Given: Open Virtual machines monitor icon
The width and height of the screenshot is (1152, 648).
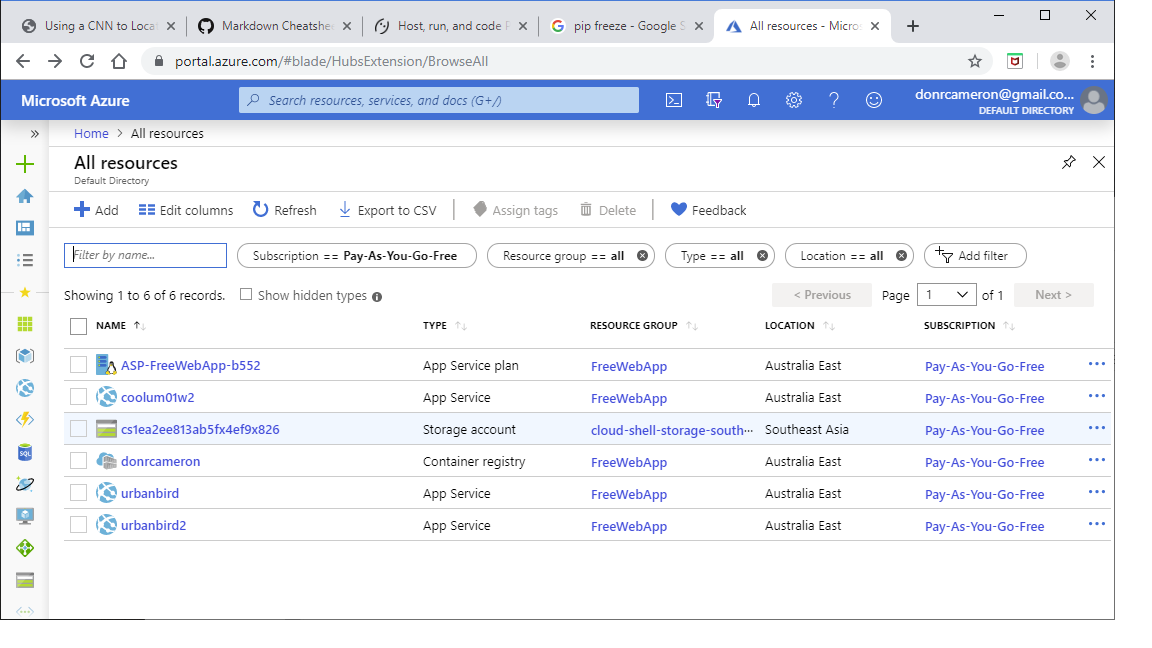Looking at the screenshot, I should click(x=25, y=516).
